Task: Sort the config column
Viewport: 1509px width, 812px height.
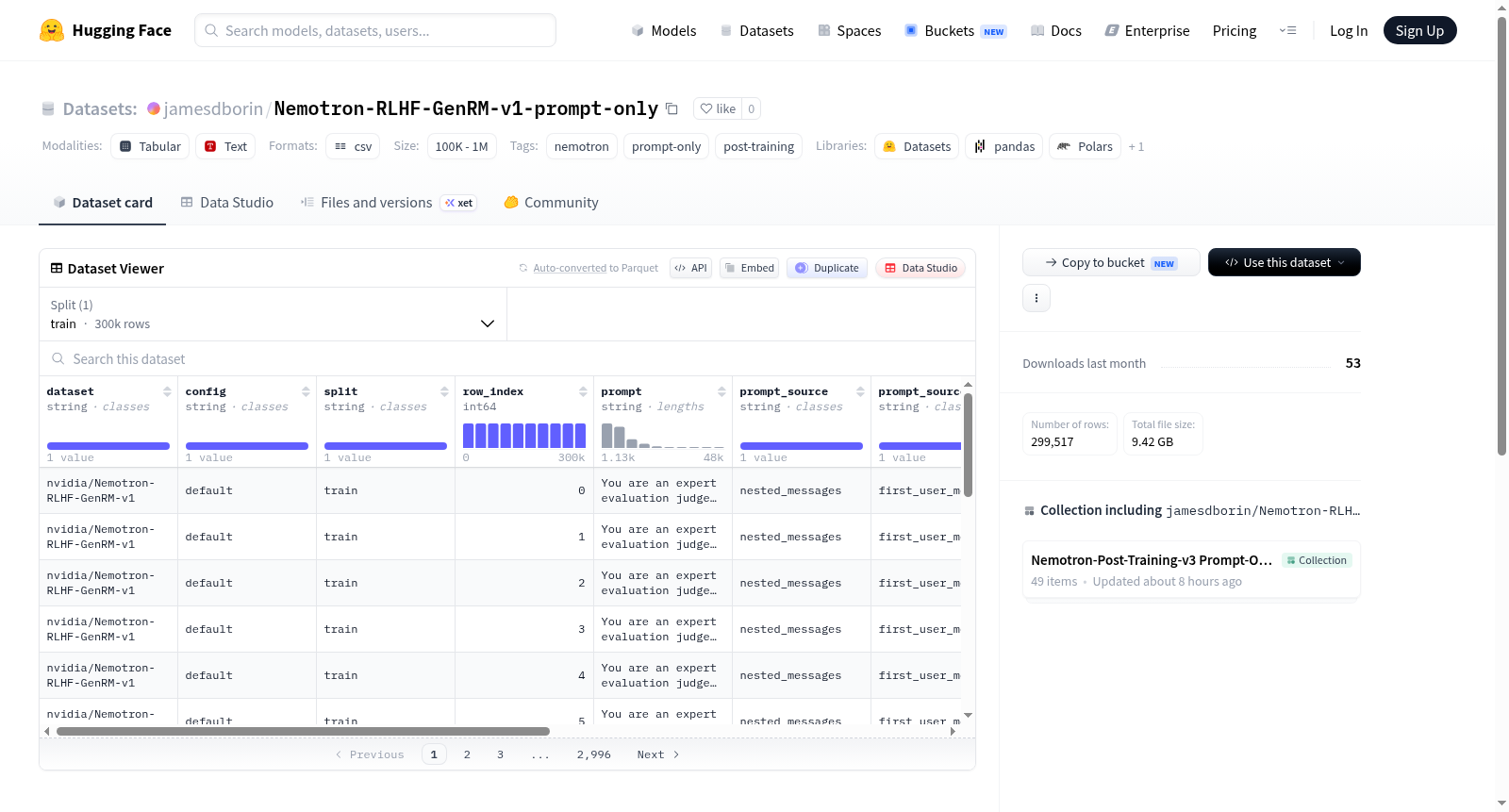Action: [x=306, y=391]
